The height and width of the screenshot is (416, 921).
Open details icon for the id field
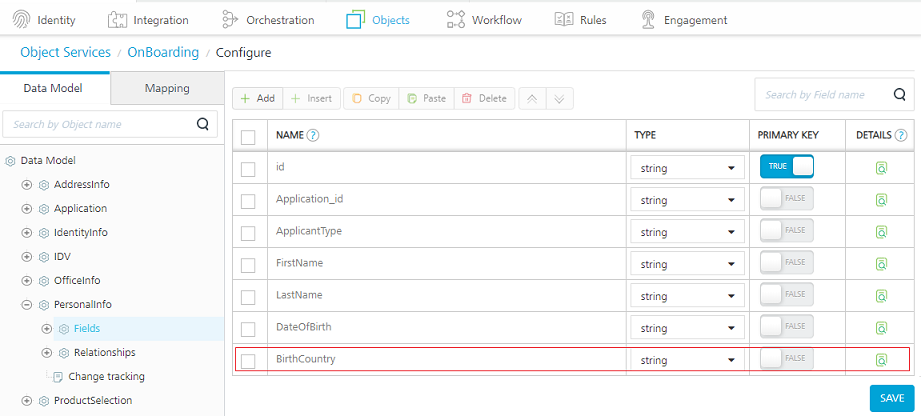881,168
